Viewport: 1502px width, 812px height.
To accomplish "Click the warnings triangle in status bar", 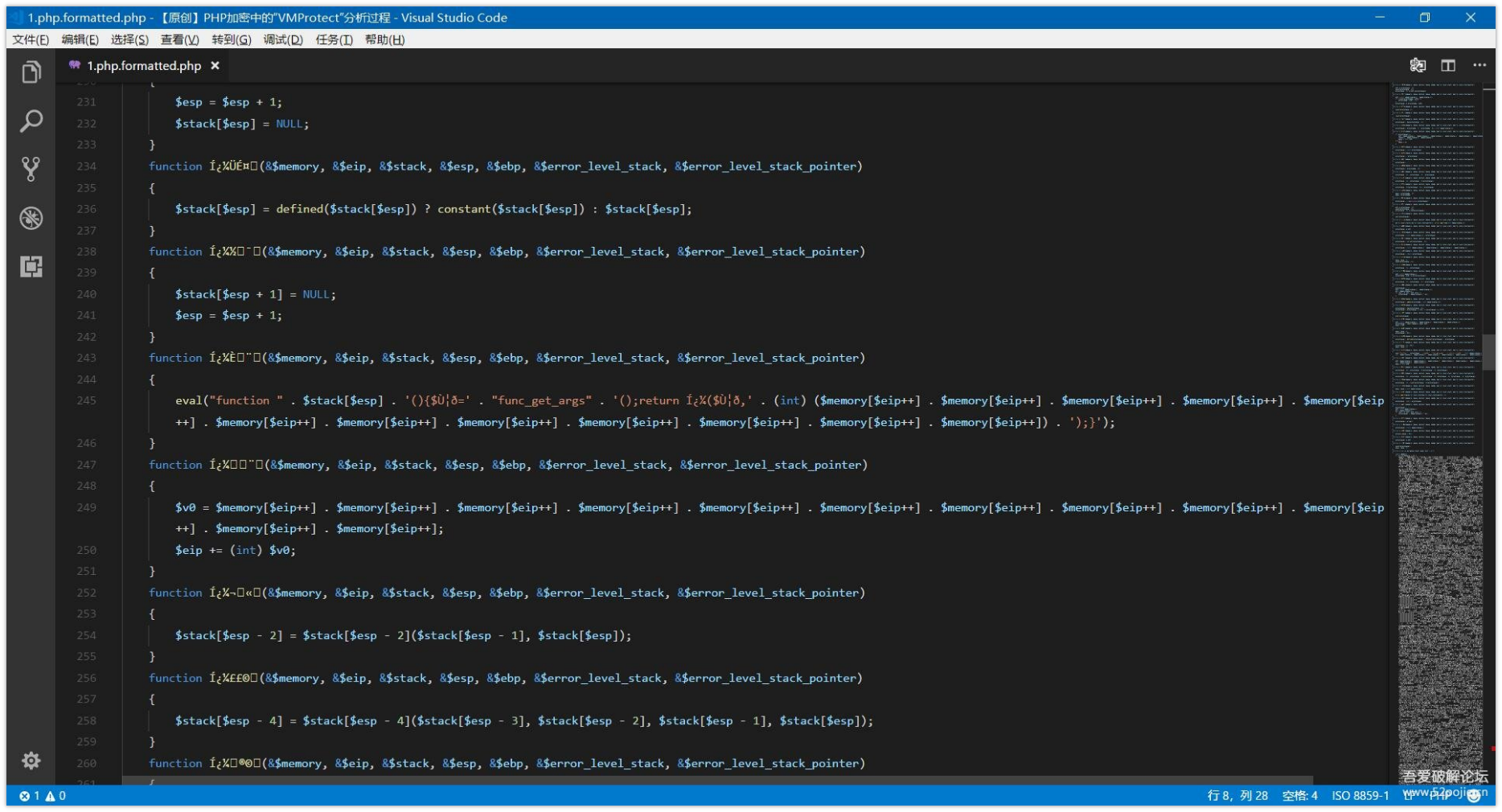I will pyautogui.click(x=51, y=796).
